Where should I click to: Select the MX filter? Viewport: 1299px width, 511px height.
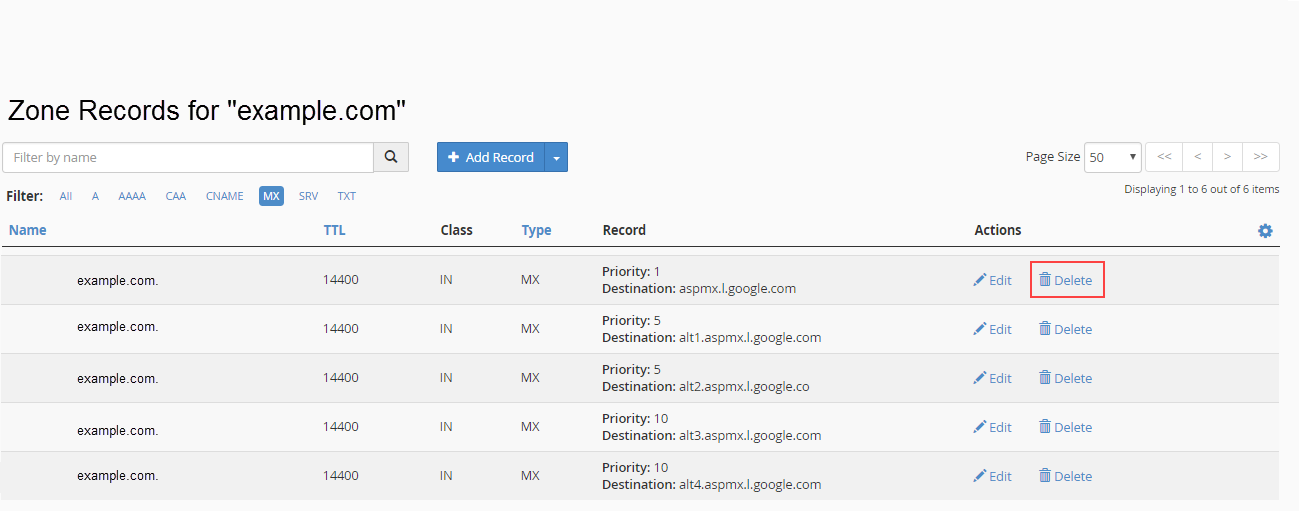[x=271, y=196]
